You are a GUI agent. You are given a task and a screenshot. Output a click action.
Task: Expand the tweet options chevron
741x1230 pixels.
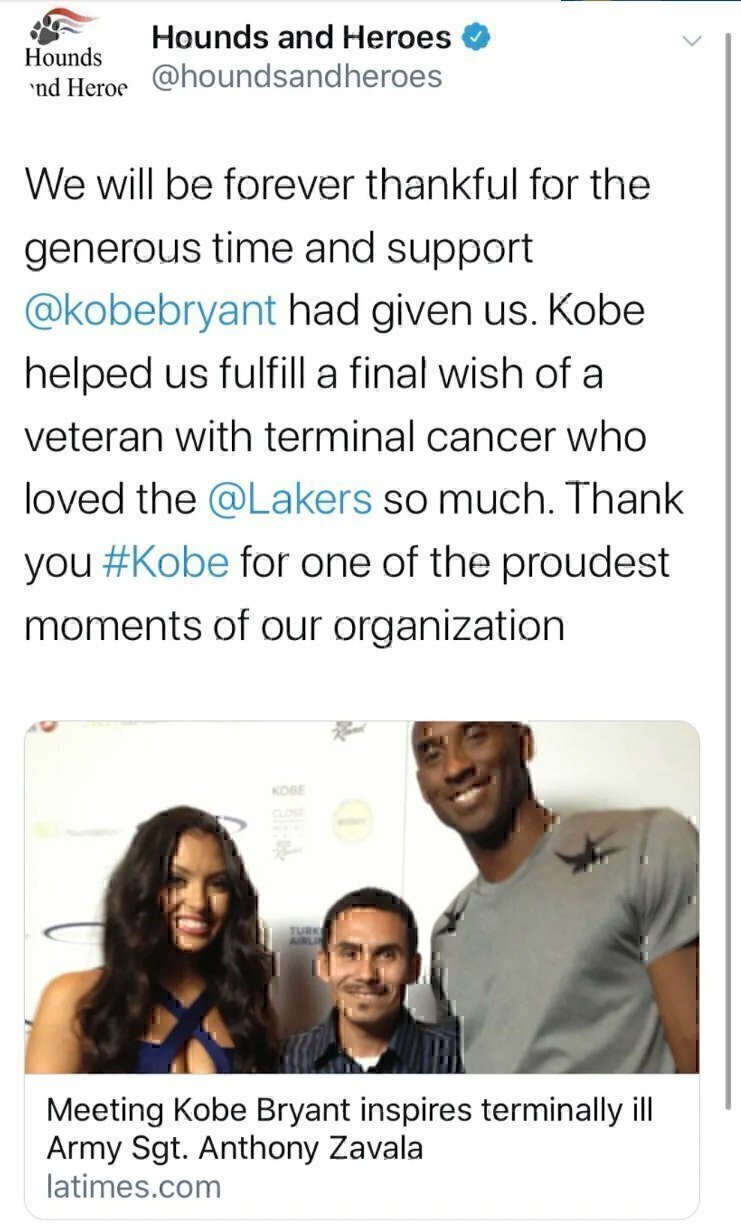coord(692,41)
